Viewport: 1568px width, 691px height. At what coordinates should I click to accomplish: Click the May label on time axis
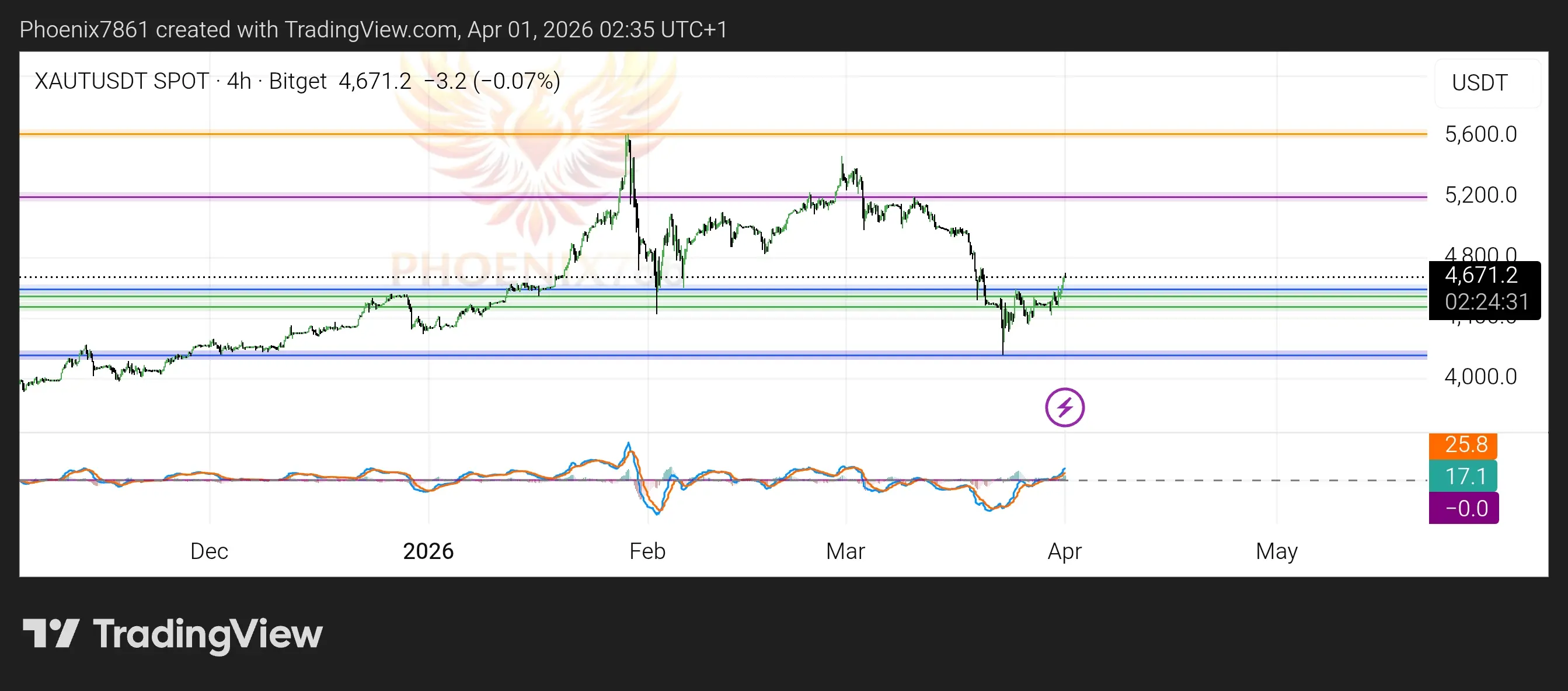(1277, 551)
